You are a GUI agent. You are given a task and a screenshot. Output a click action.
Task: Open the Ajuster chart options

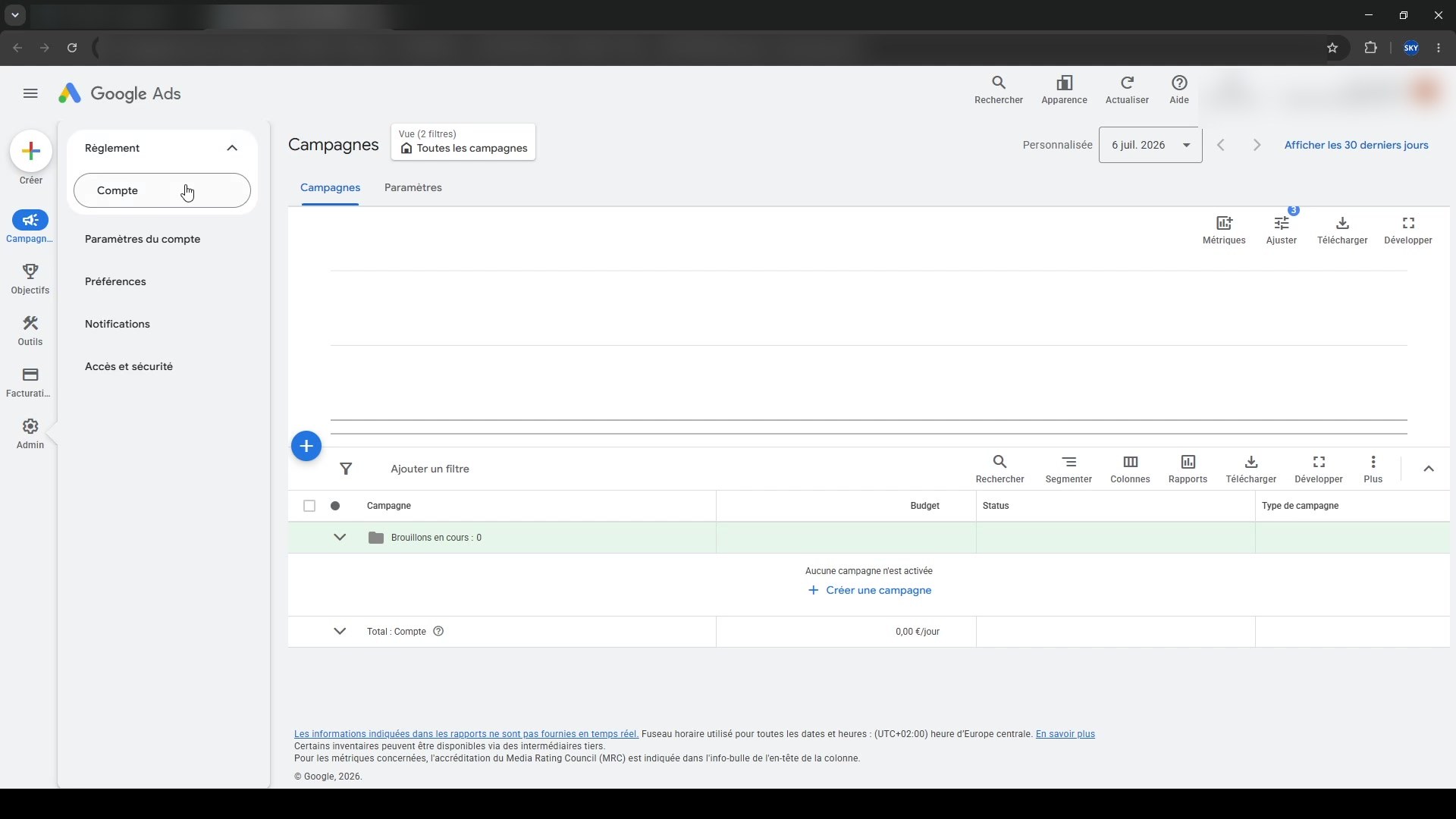coord(1282,230)
